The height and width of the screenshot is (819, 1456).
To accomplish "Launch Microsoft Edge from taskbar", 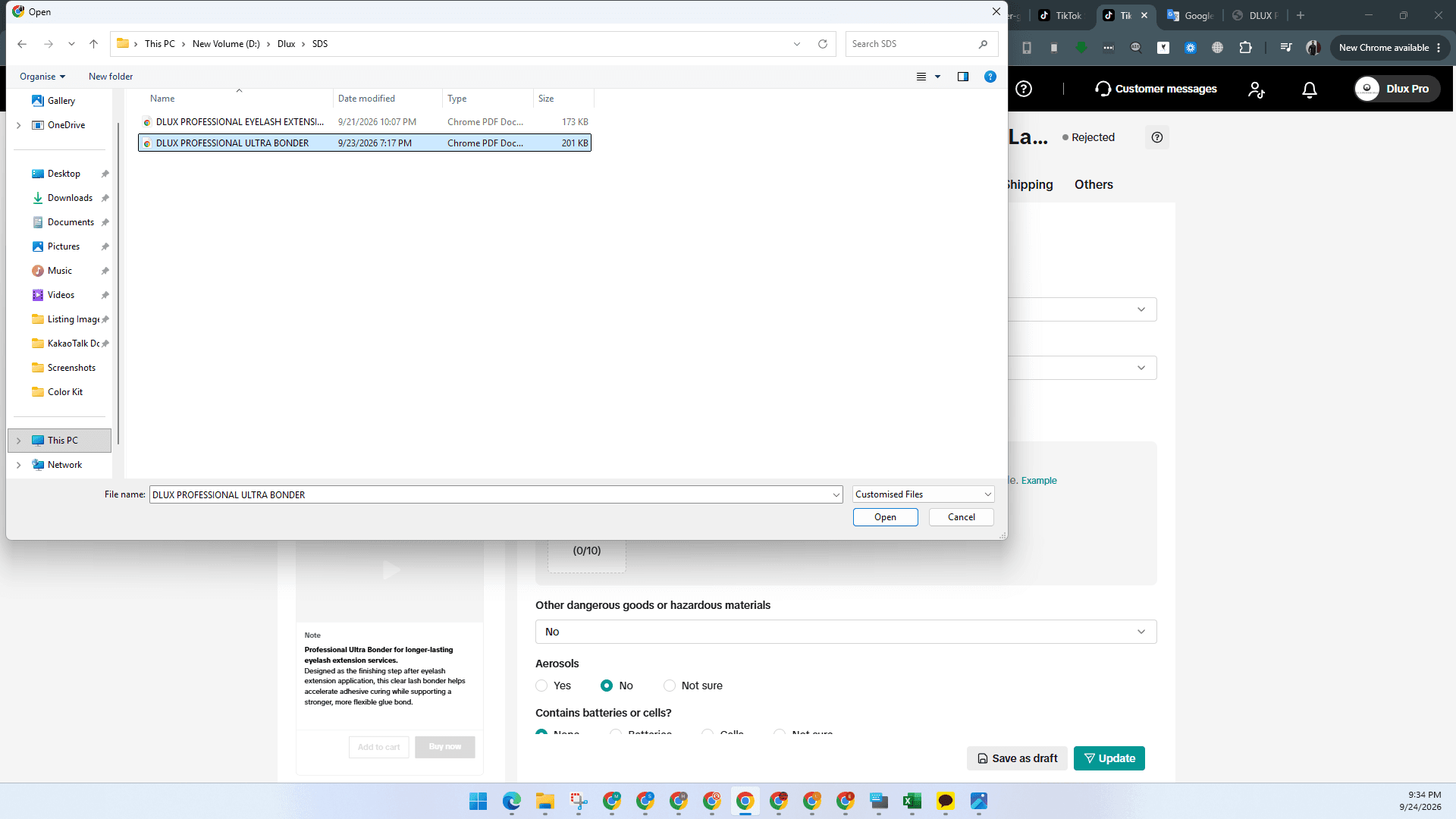I will tap(511, 801).
